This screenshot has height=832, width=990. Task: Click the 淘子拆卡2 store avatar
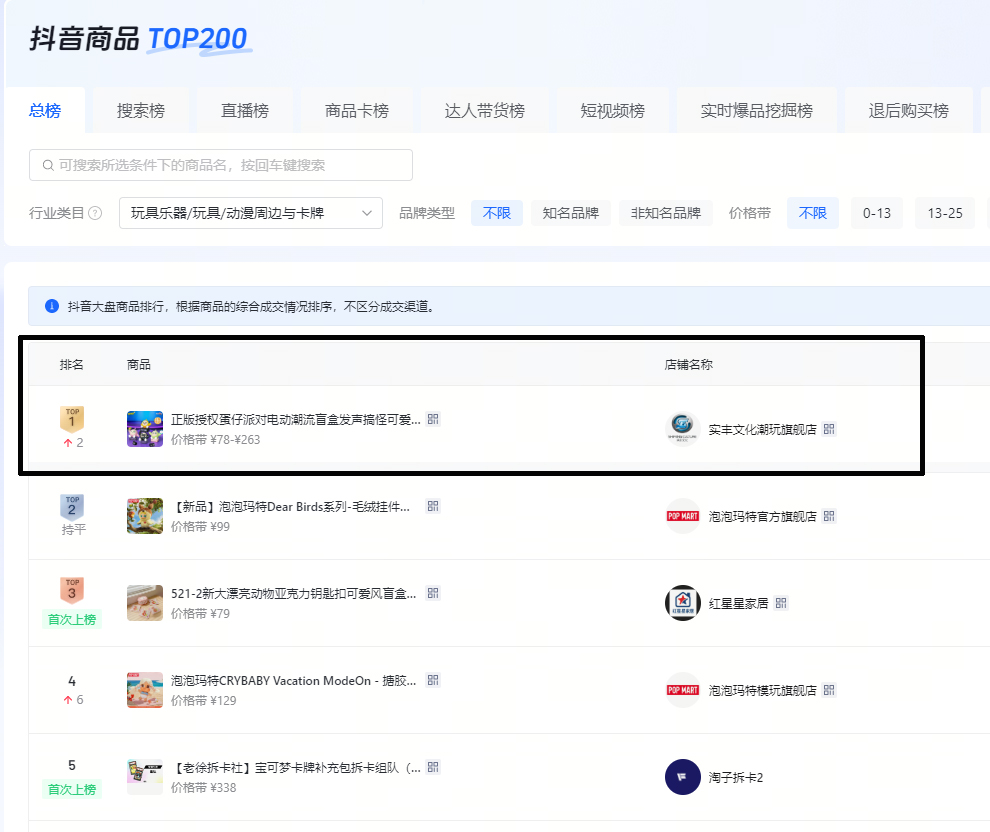pos(683,777)
